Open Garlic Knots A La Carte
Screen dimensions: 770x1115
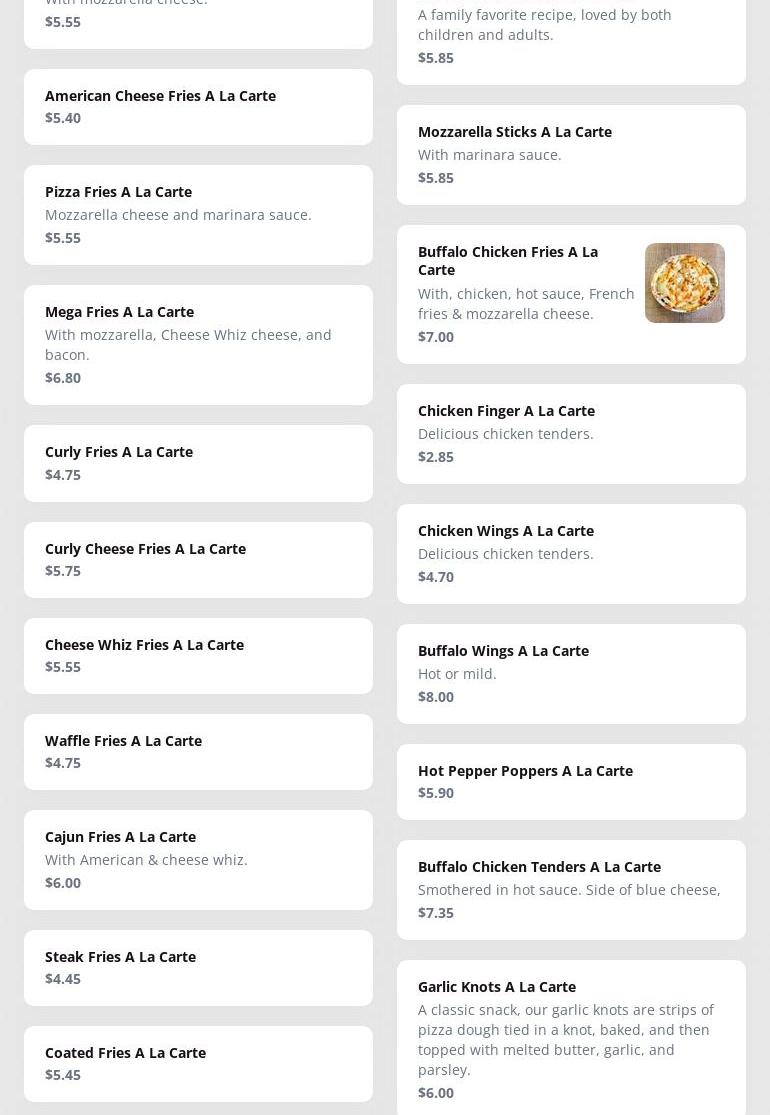(x=496, y=987)
